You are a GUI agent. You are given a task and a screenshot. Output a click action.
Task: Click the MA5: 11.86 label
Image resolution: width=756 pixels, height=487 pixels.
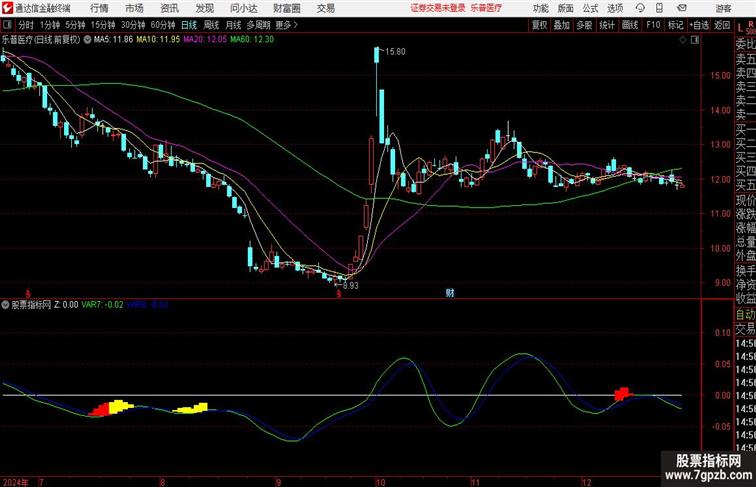(113, 40)
